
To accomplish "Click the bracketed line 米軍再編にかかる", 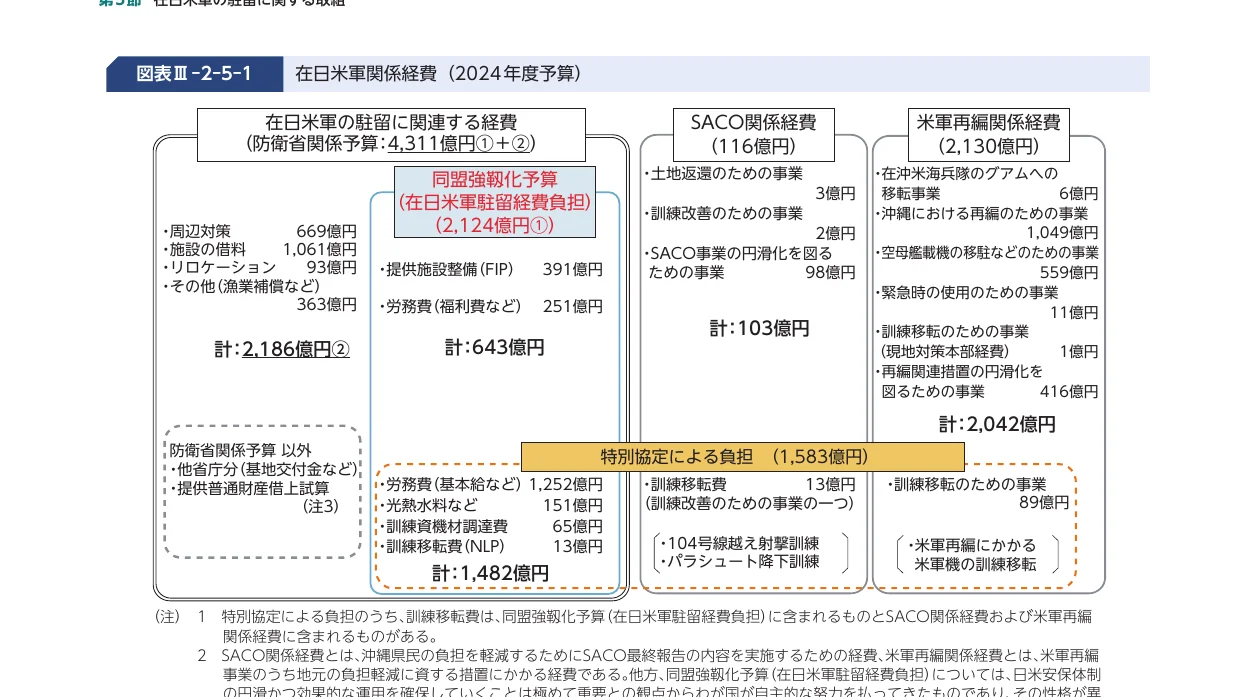I will (x=973, y=545).
